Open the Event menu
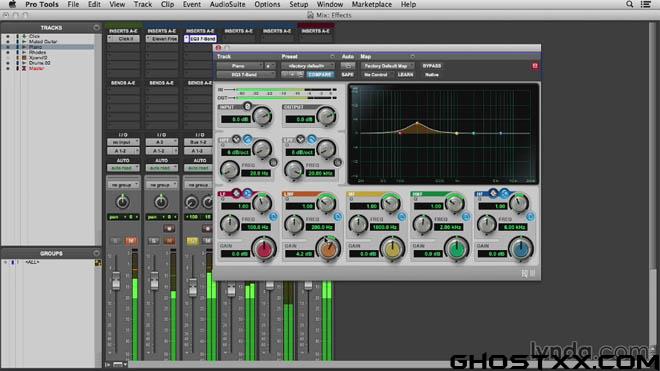Screen dimensions: 660x371 pos(192,5)
